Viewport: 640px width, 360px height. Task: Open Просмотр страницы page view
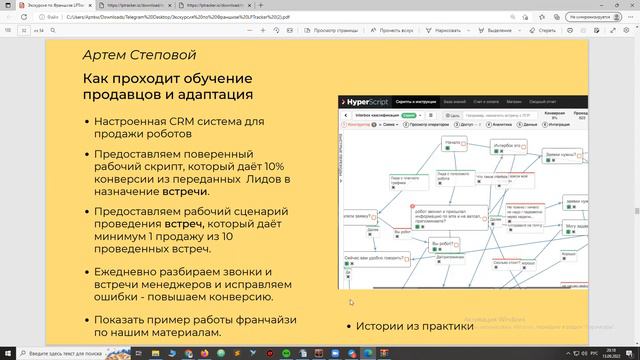pos(331,30)
